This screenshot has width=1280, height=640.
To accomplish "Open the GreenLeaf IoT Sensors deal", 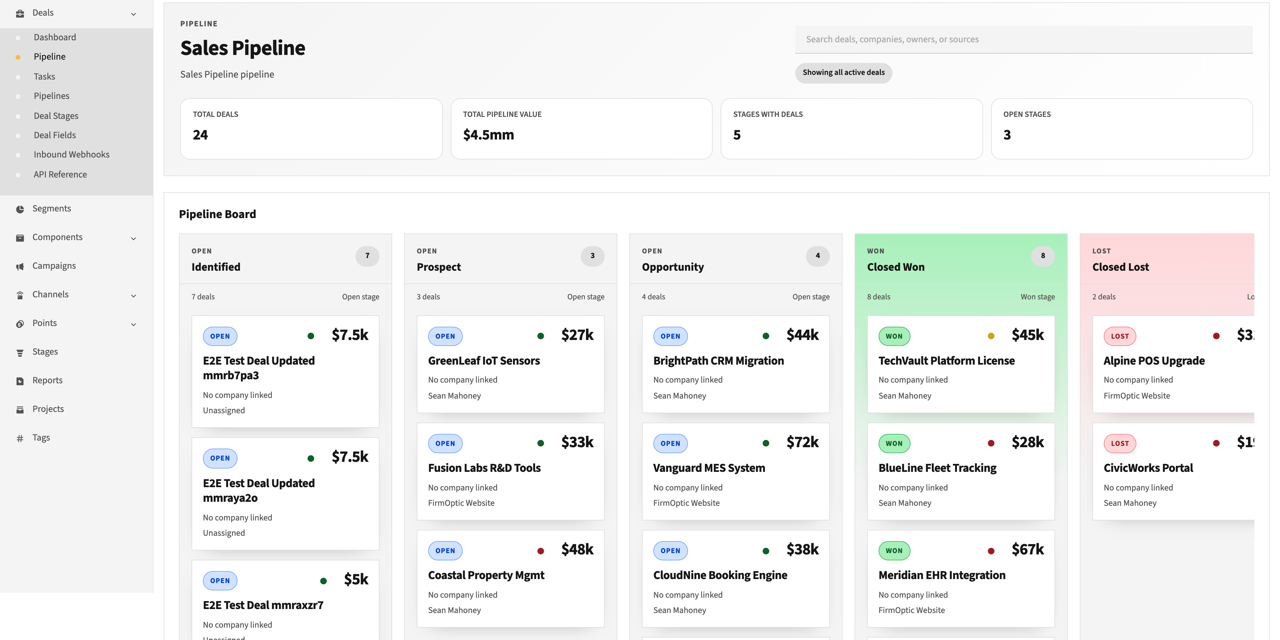I will [510, 364].
